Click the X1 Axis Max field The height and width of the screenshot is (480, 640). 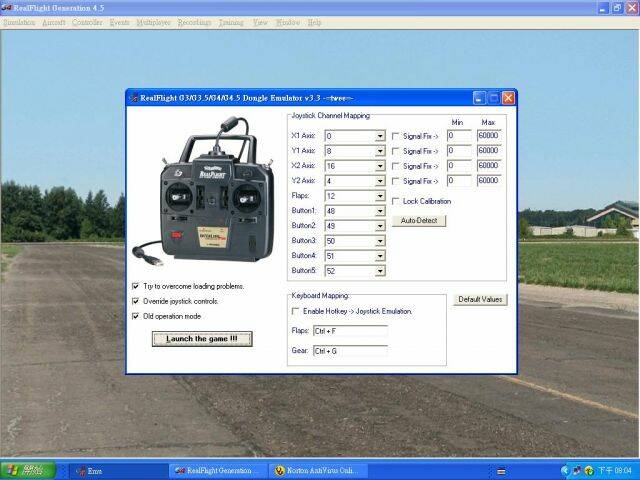pos(489,136)
